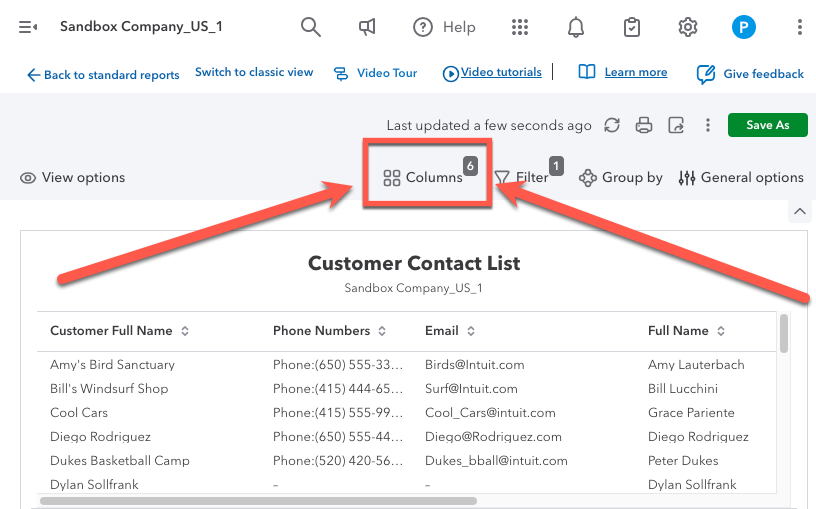Toggle the left navigation menu
This screenshot has height=509, width=816.
[28, 27]
